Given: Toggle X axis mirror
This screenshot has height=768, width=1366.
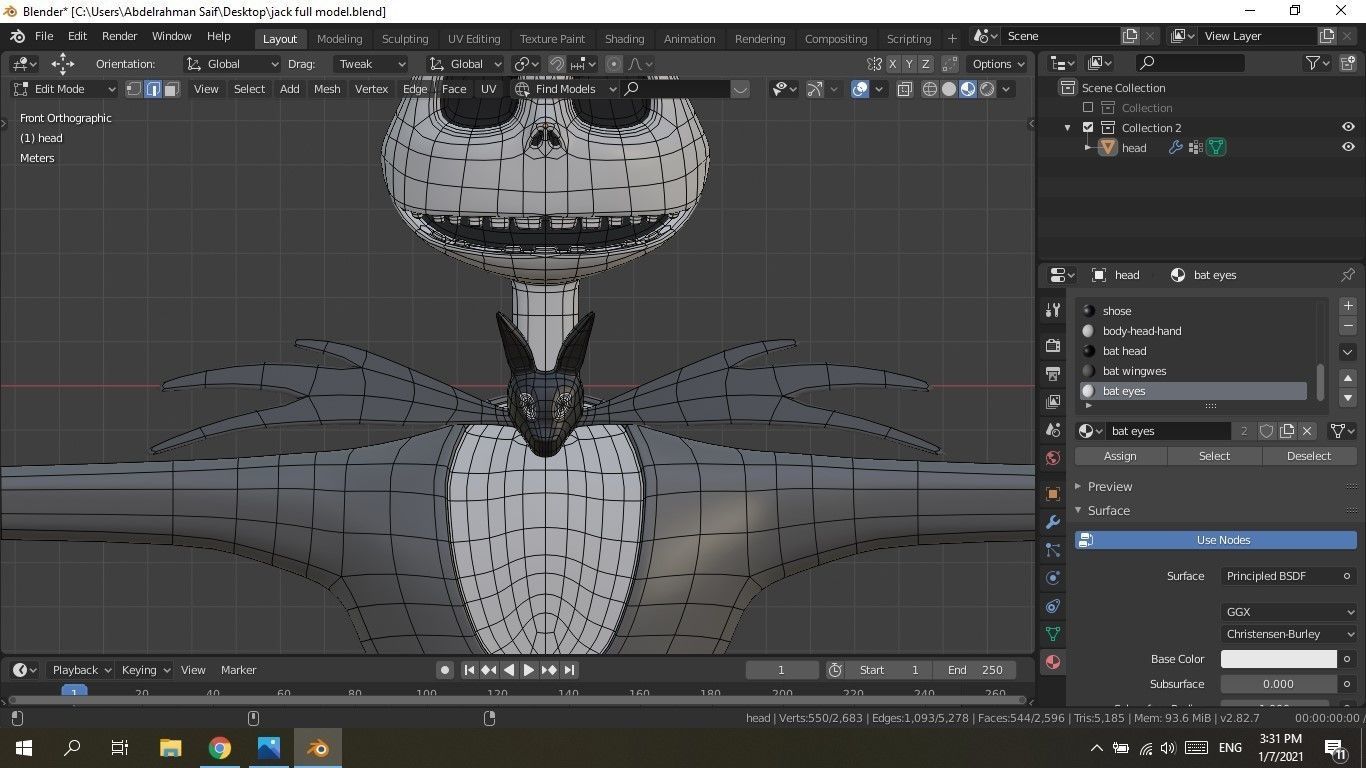Looking at the screenshot, I should pos(892,64).
